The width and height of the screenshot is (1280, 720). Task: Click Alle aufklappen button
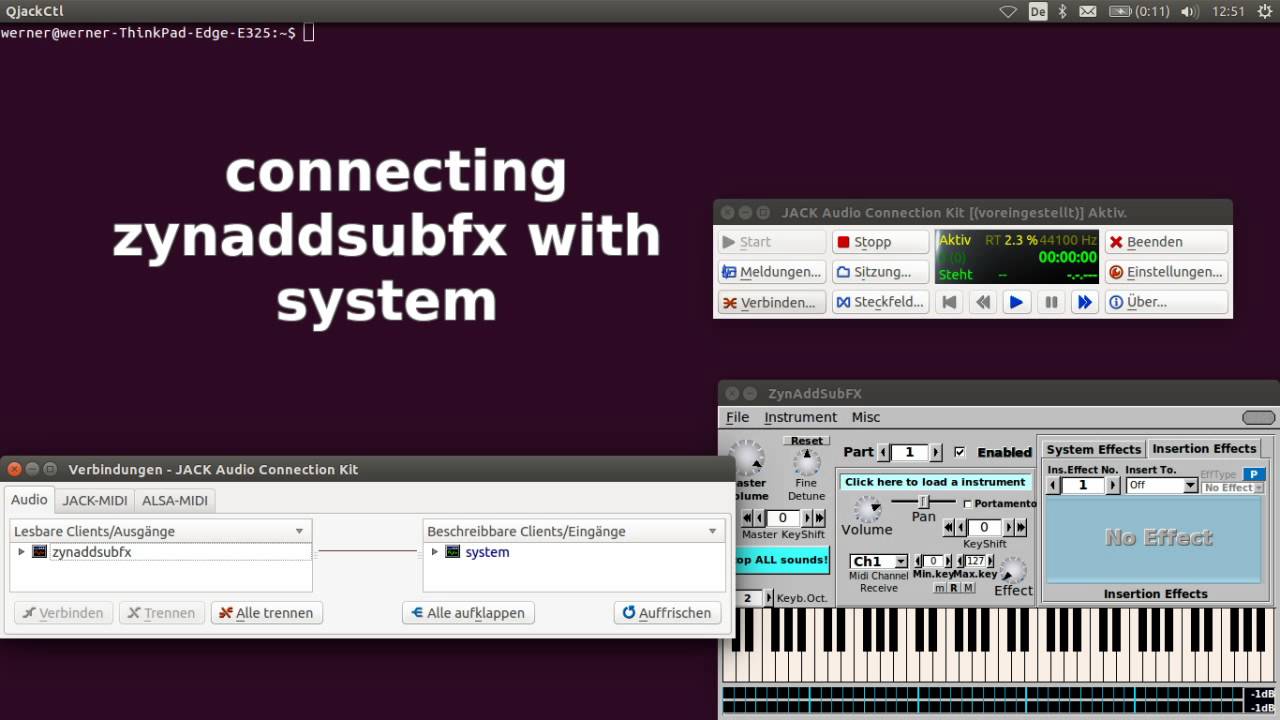(x=468, y=613)
